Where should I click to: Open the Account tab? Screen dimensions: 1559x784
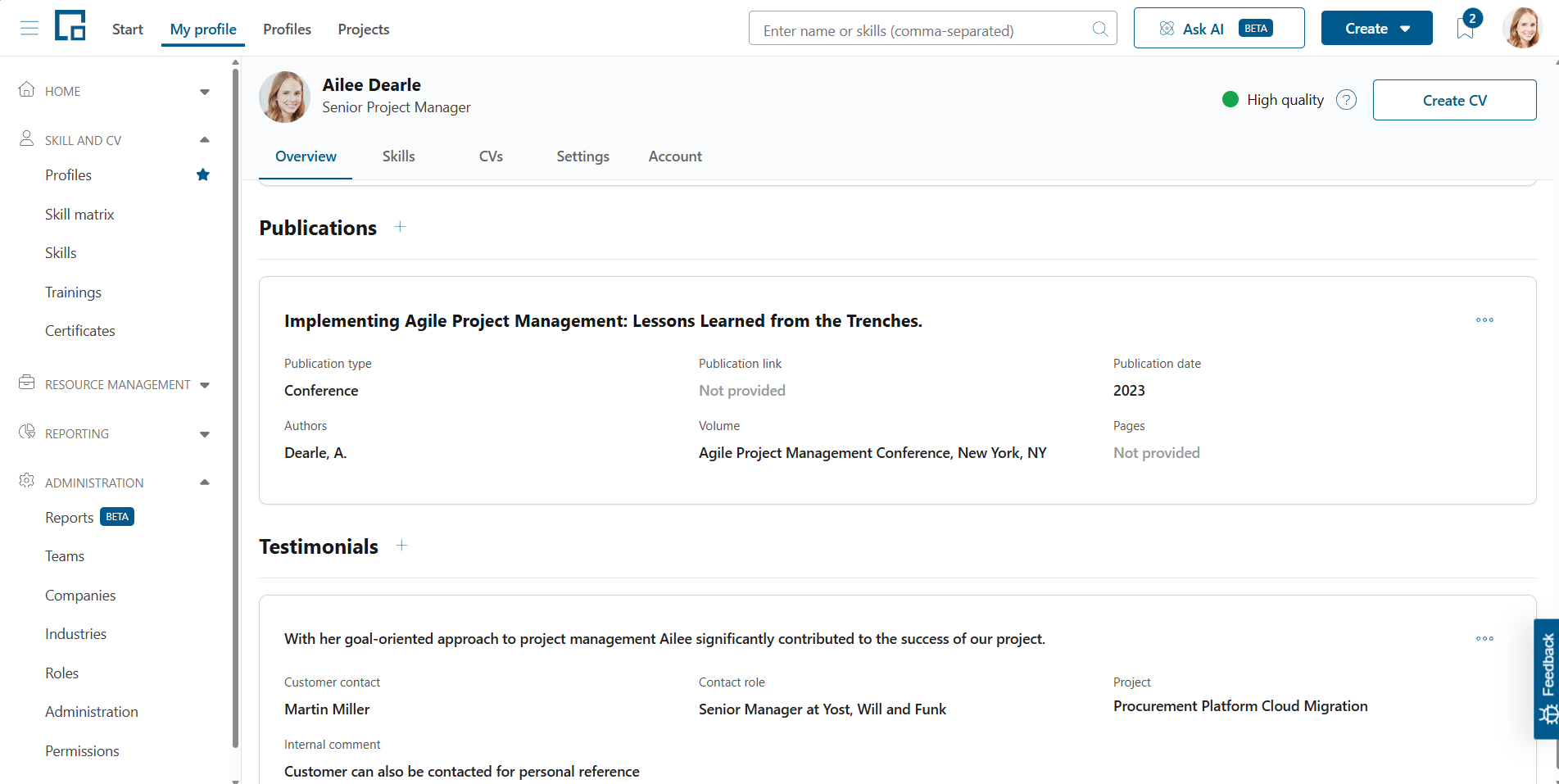pyautogui.click(x=675, y=156)
